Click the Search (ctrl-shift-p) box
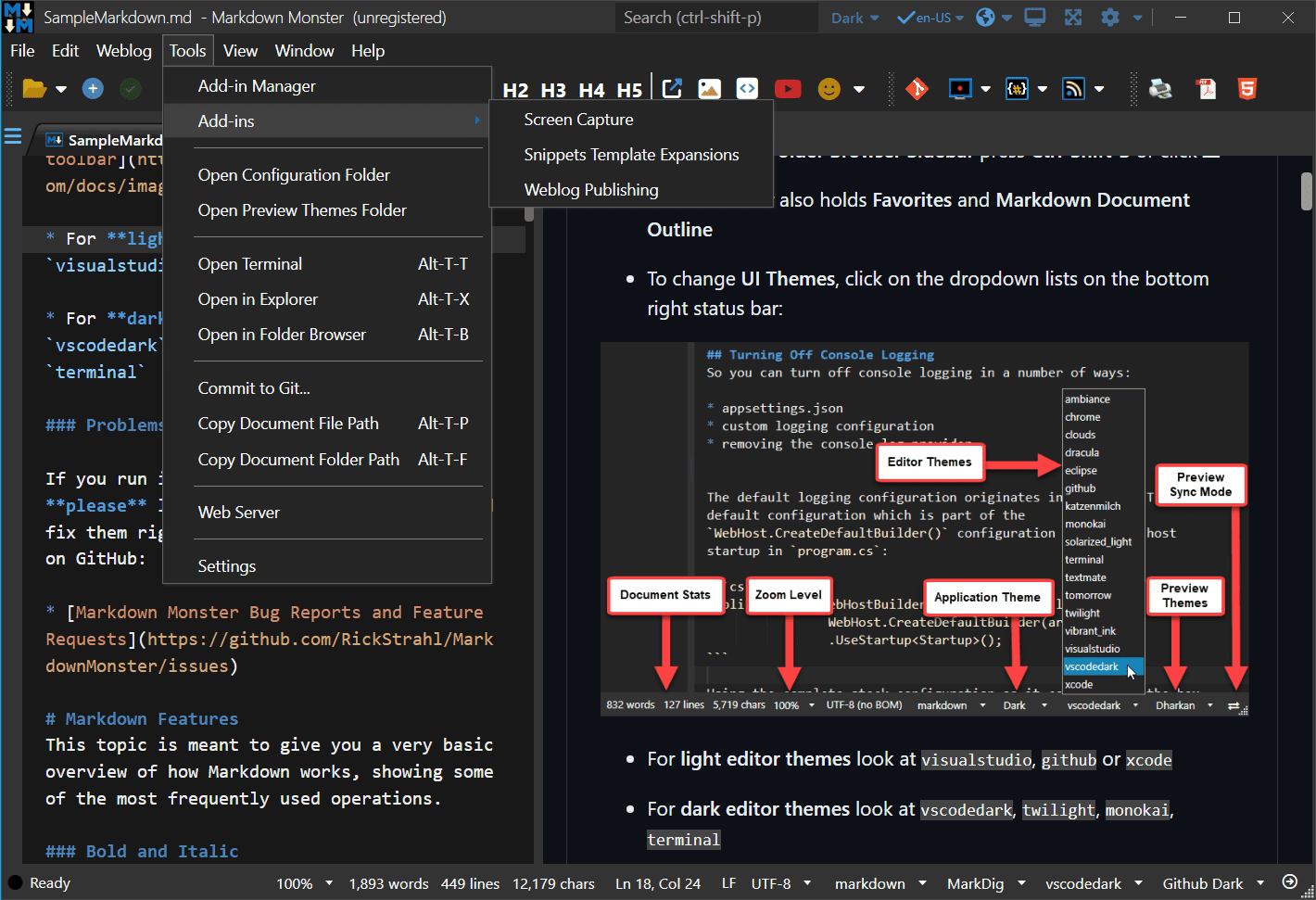Viewport: 1316px width, 900px height. [715, 18]
